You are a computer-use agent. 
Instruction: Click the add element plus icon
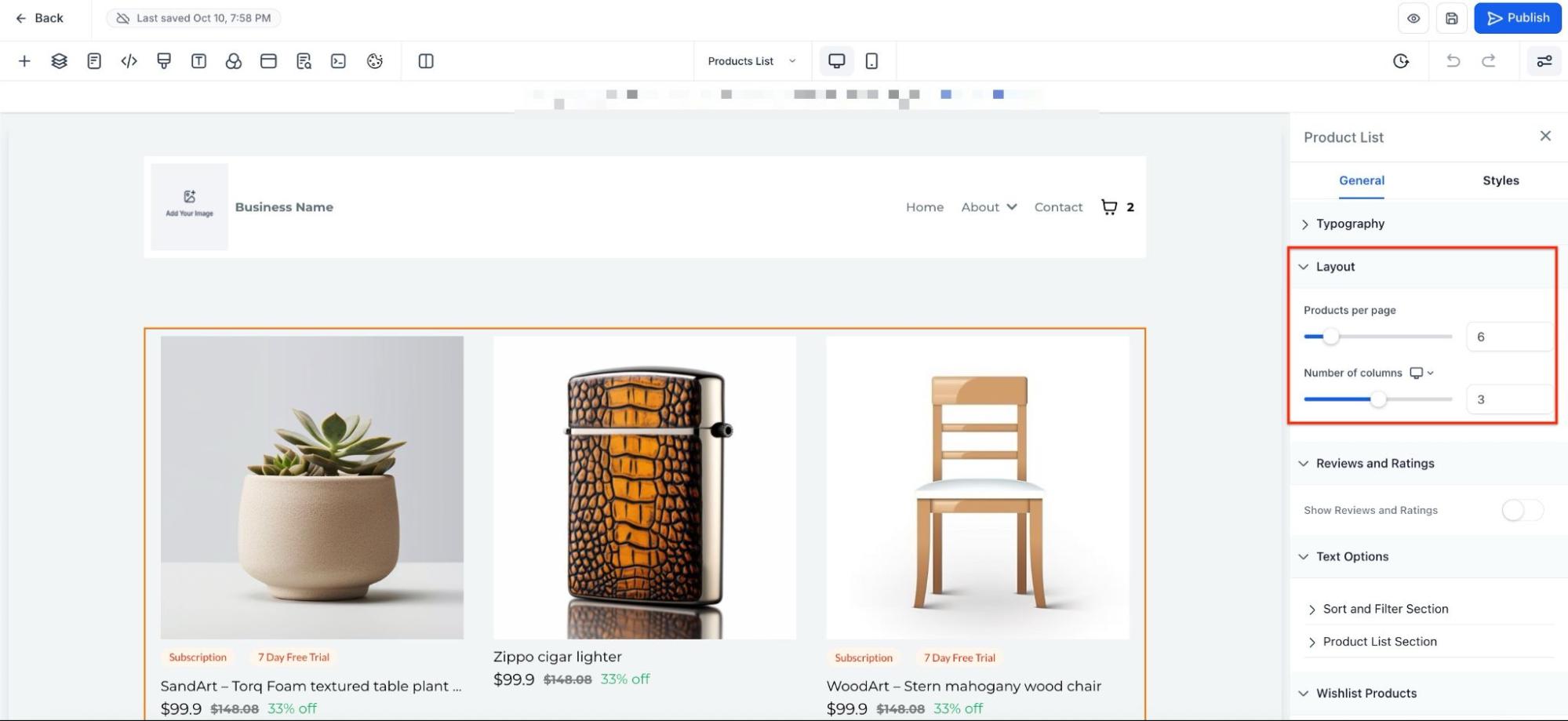pyautogui.click(x=24, y=61)
